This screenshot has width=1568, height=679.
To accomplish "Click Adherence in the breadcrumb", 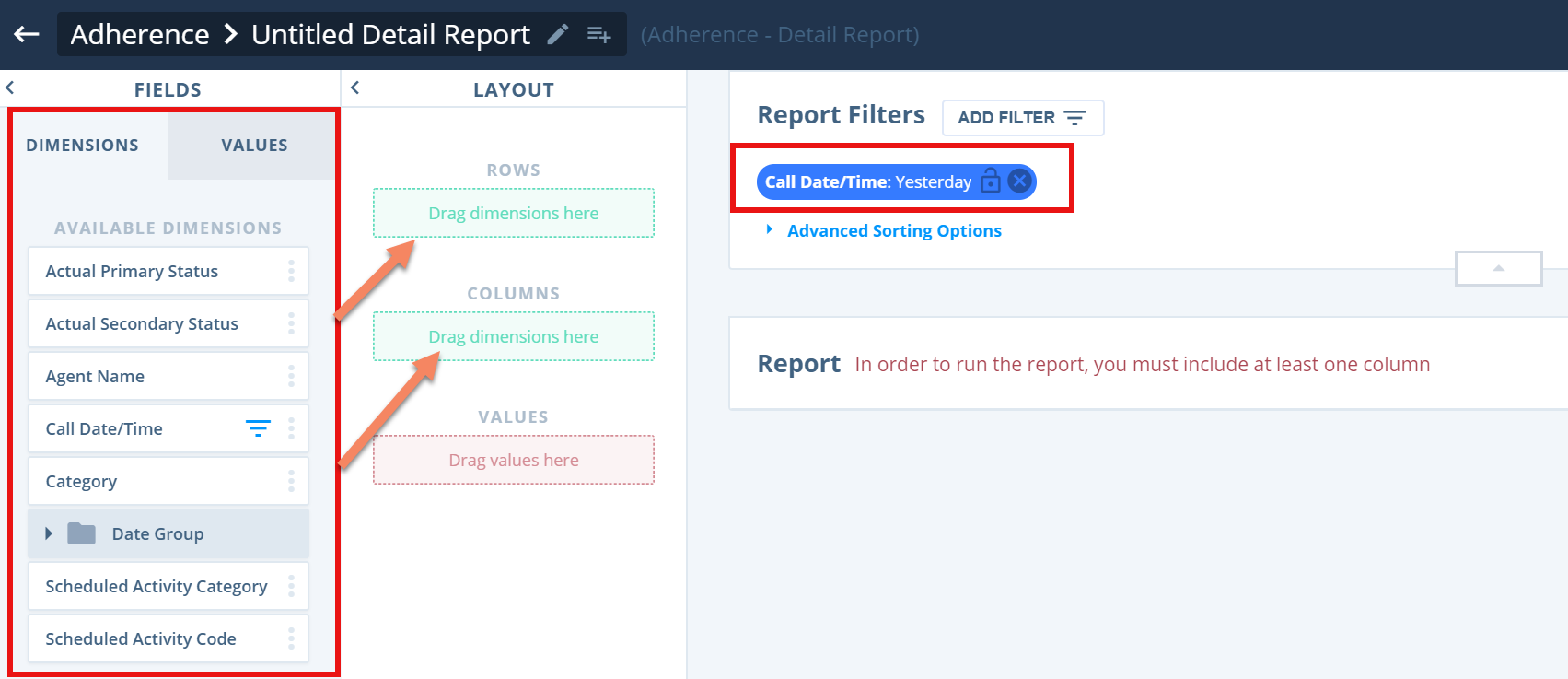I will pos(140,34).
